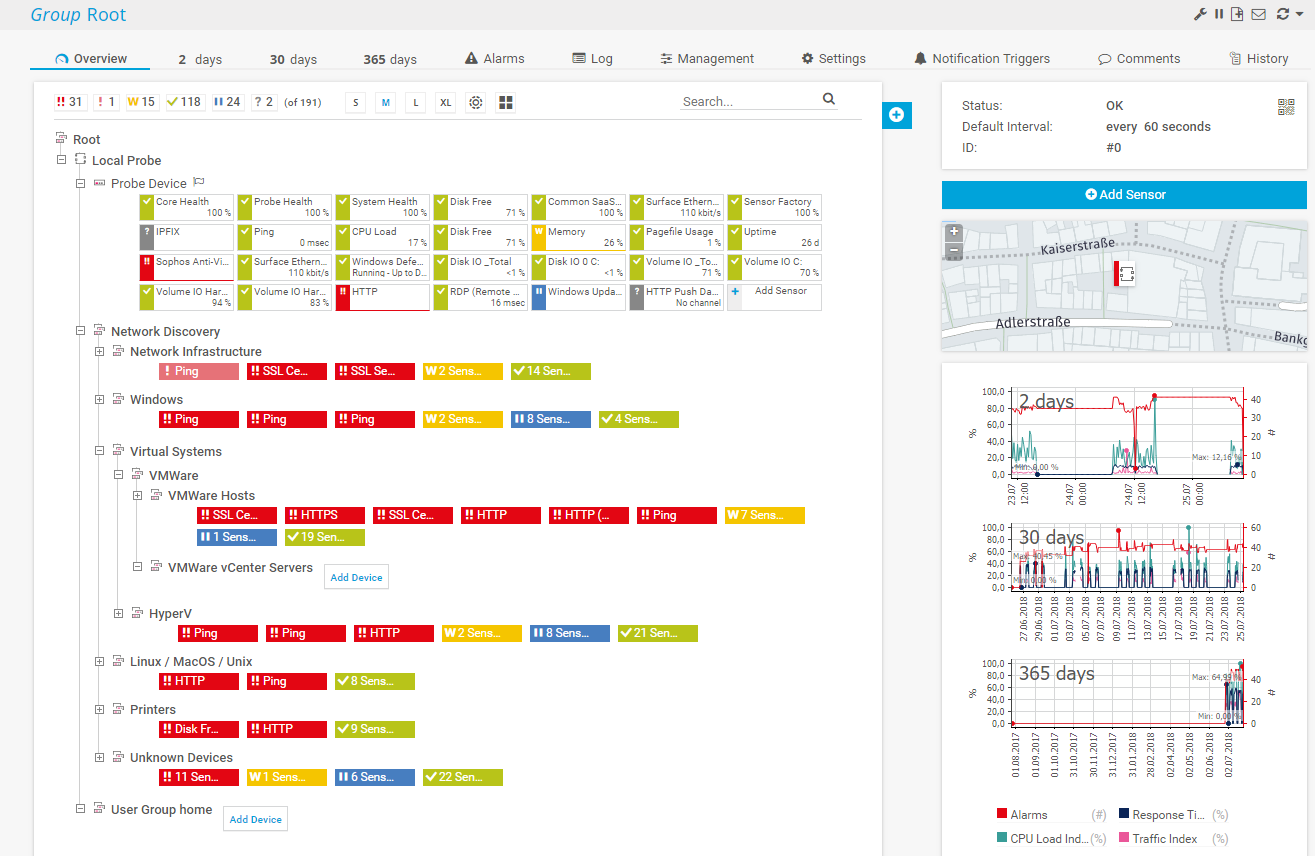Open the QR code icon in status panel
The width and height of the screenshot is (1315, 856).
(x=1285, y=107)
